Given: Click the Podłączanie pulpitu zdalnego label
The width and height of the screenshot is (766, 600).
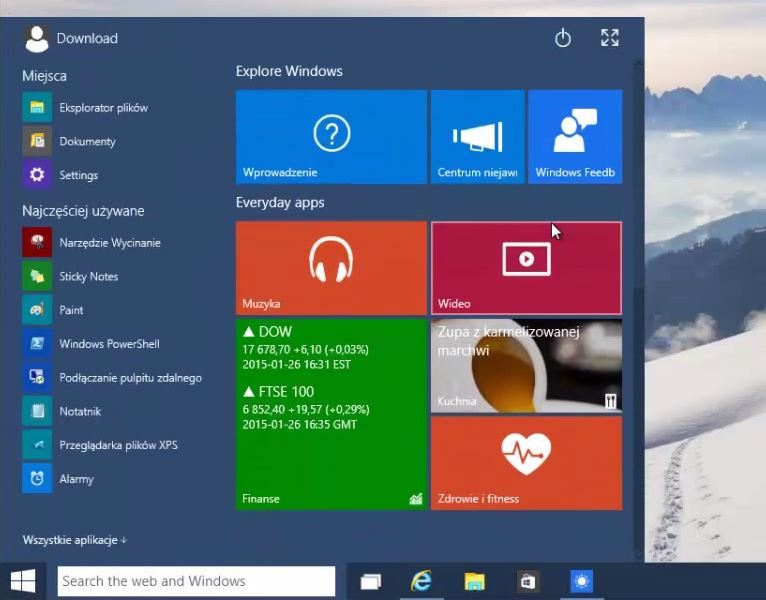Looking at the screenshot, I should tap(130, 378).
